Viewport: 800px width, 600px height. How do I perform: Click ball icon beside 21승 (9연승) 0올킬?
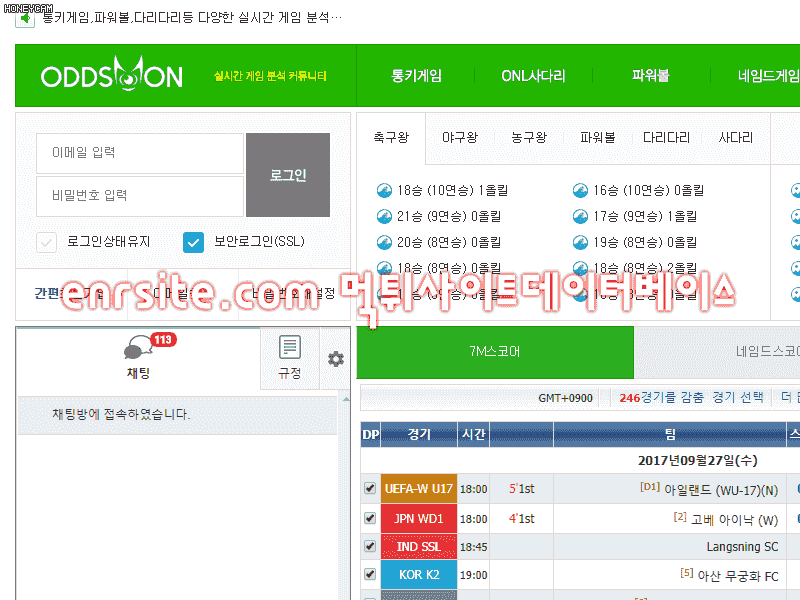point(384,217)
